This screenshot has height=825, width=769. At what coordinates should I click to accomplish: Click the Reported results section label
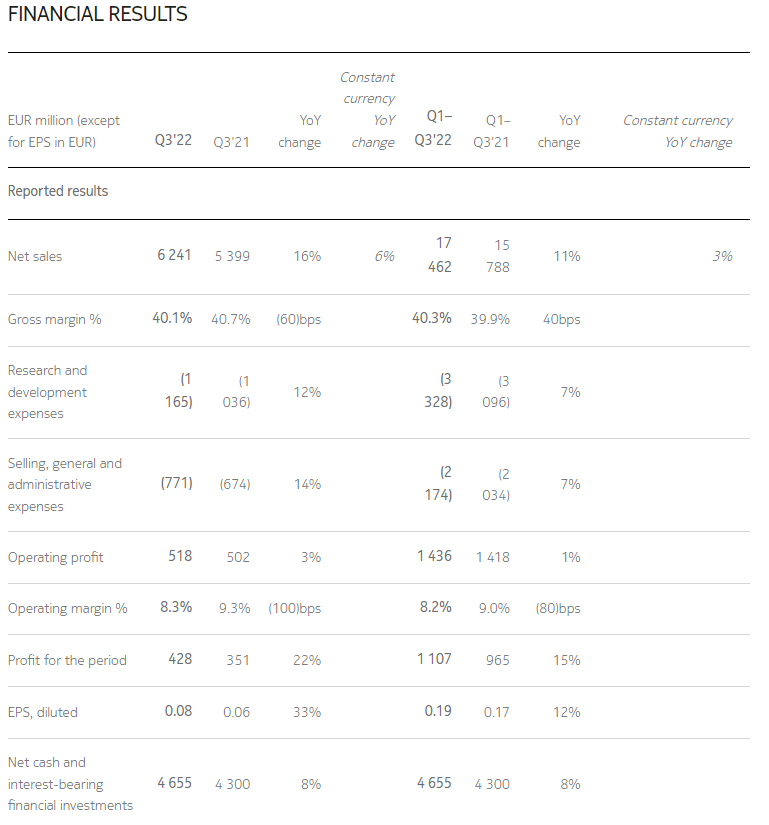click(58, 191)
